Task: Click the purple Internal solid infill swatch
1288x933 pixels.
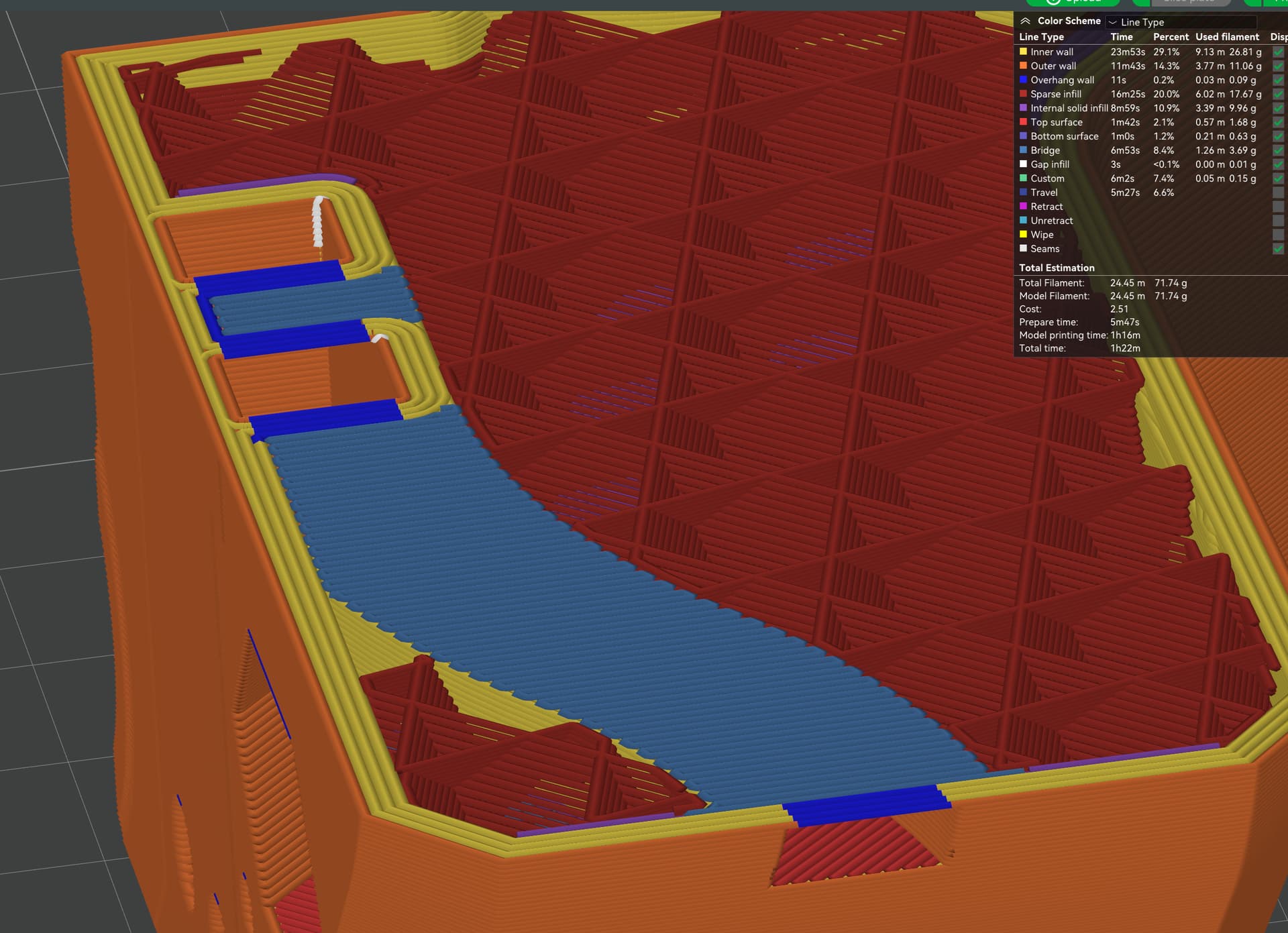Action: point(1023,108)
